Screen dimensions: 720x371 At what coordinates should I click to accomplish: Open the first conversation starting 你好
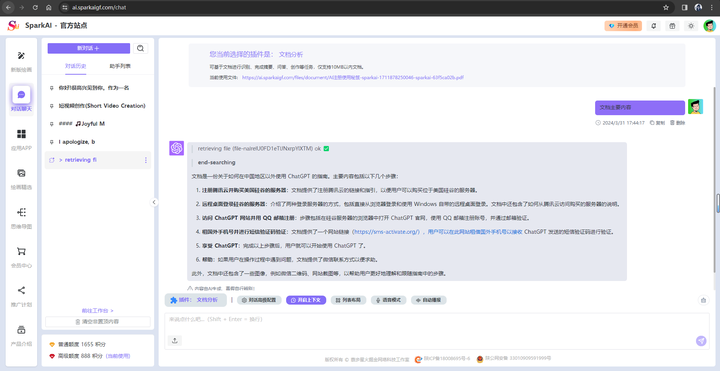[x=98, y=88]
